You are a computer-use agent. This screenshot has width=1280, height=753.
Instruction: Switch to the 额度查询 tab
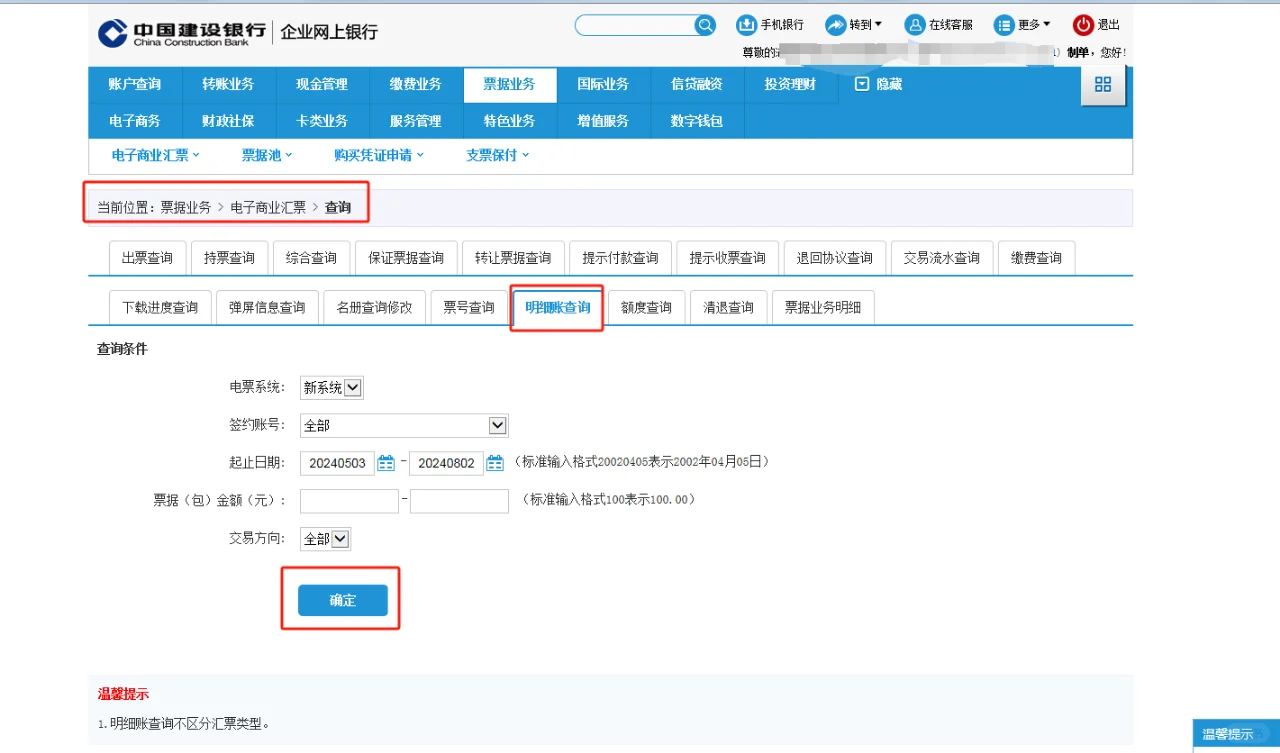[x=646, y=307]
